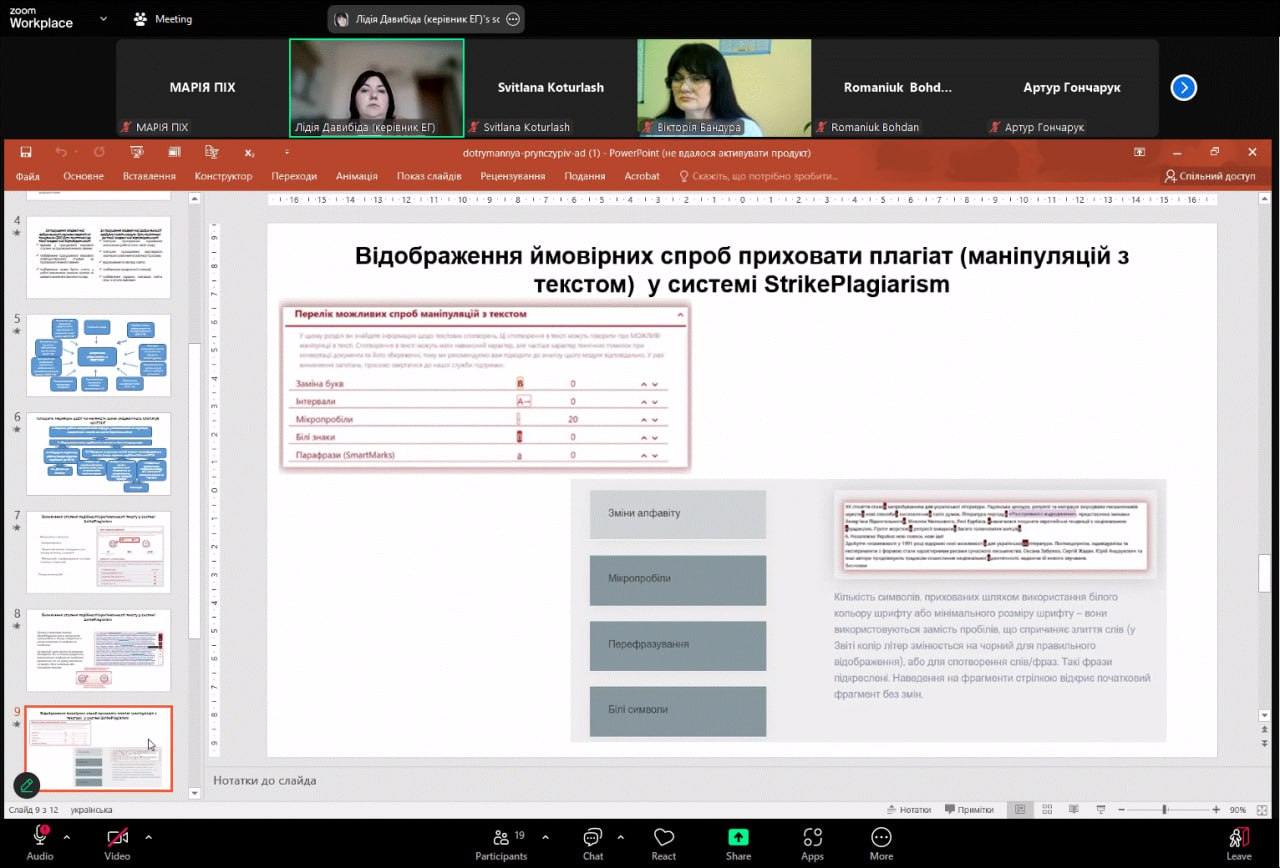Toggle the Нотатки notes pane in status bar

pos(908,810)
